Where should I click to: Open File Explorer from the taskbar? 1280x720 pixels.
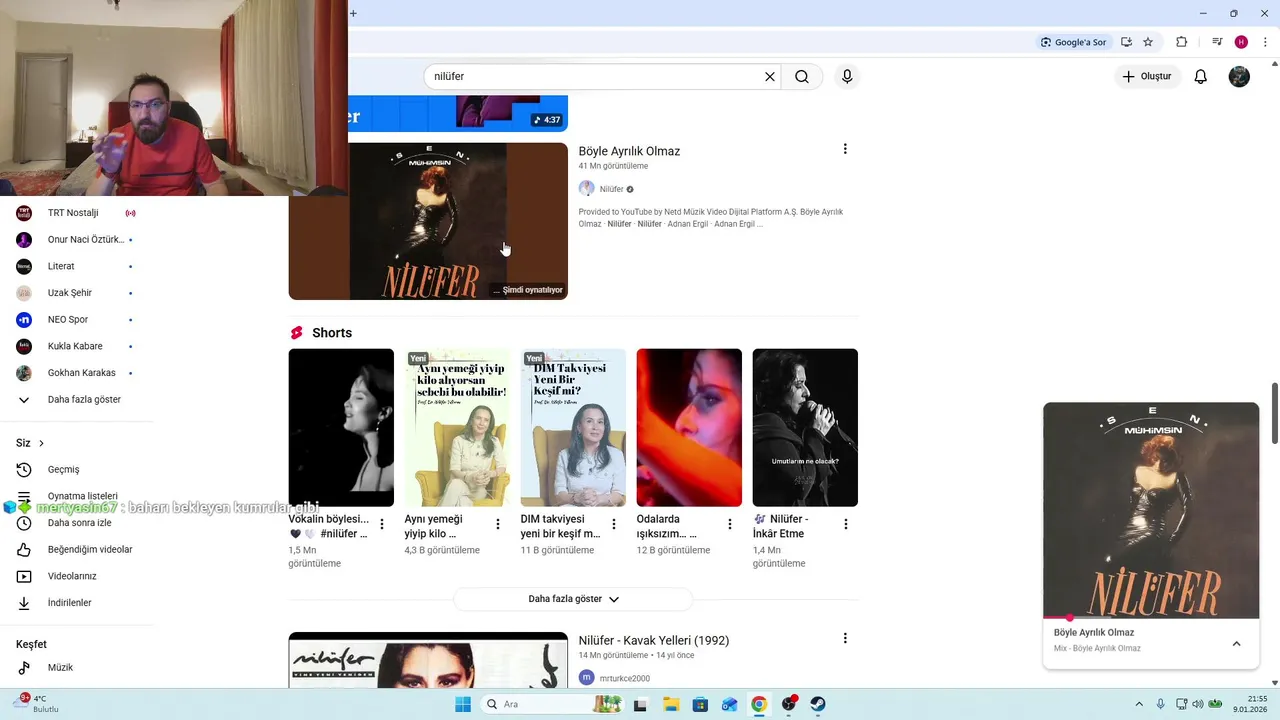pyautogui.click(x=670, y=704)
